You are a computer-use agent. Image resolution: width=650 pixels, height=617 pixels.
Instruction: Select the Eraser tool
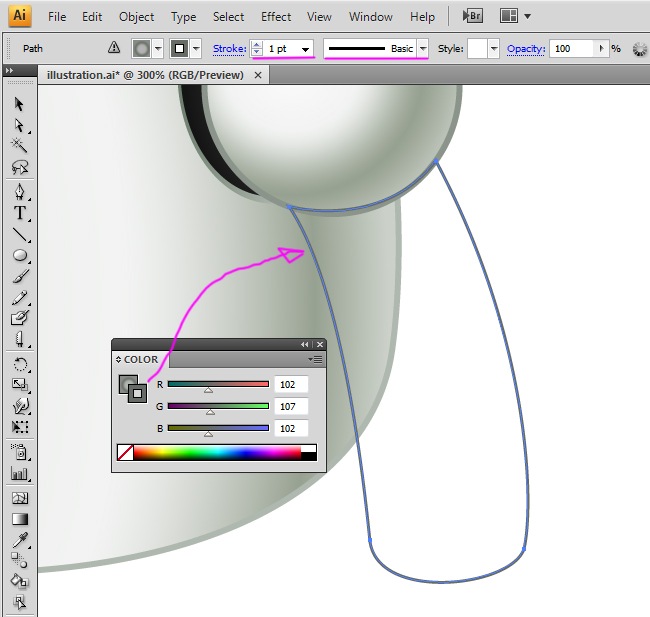pos(19,339)
